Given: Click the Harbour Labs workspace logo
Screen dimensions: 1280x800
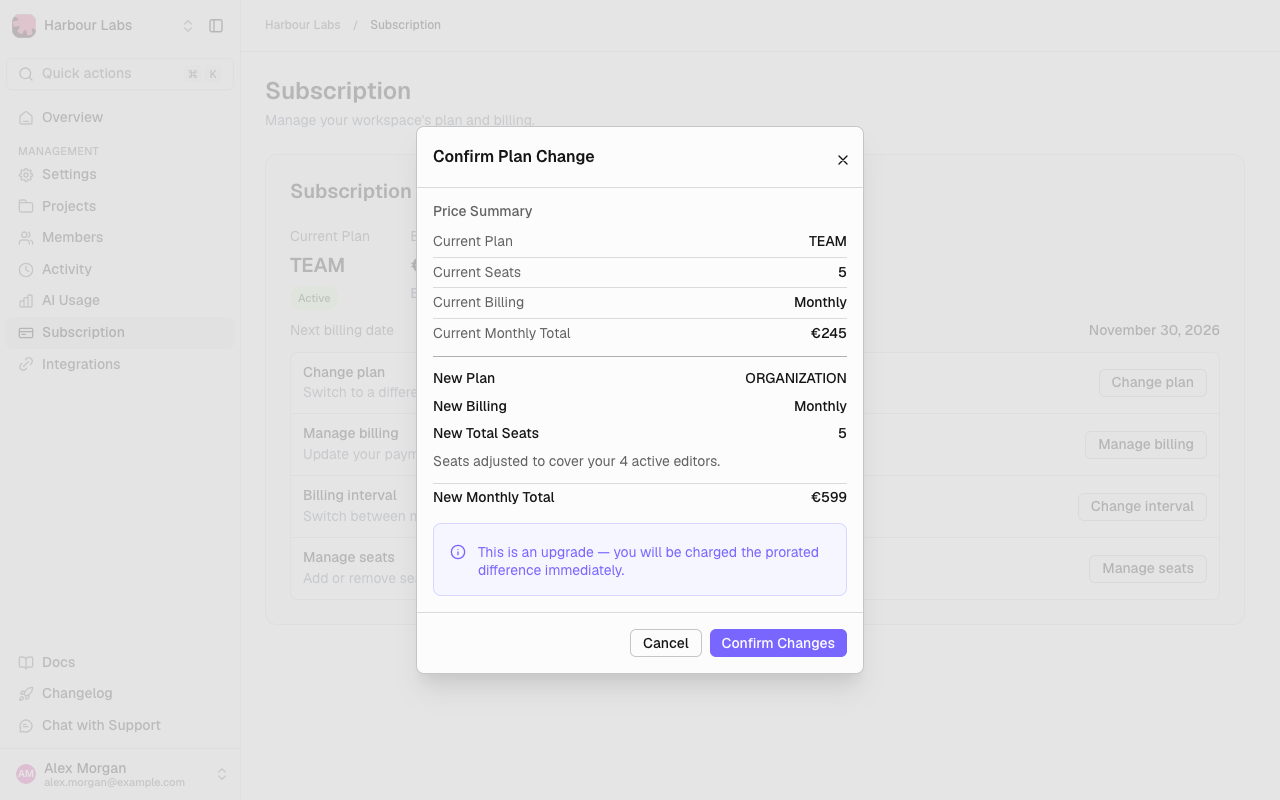Looking at the screenshot, I should click(x=24, y=26).
